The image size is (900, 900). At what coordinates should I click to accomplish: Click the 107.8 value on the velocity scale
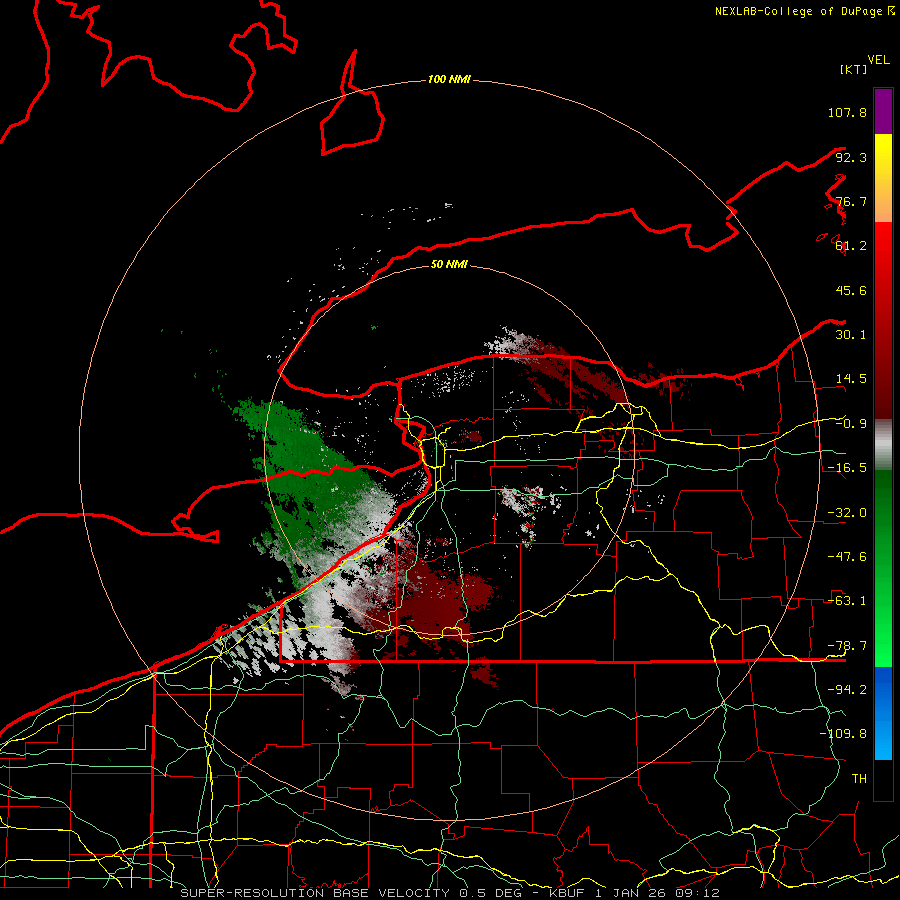click(x=847, y=112)
